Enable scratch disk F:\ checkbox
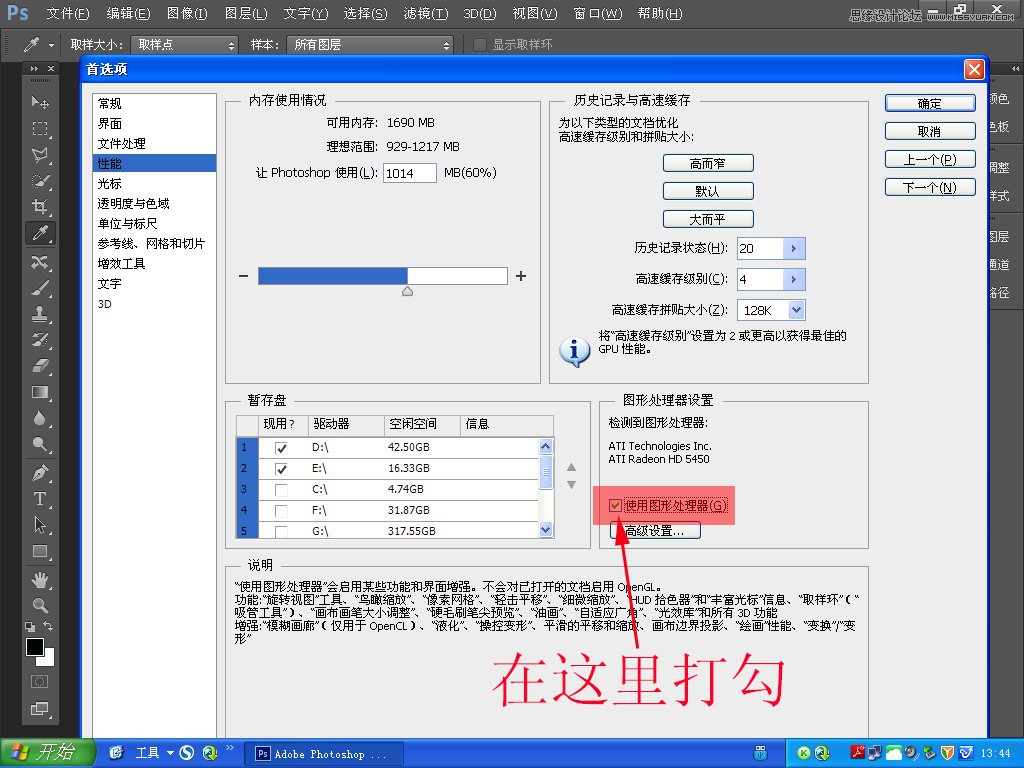The width and height of the screenshot is (1024, 768). coord(281,511)
